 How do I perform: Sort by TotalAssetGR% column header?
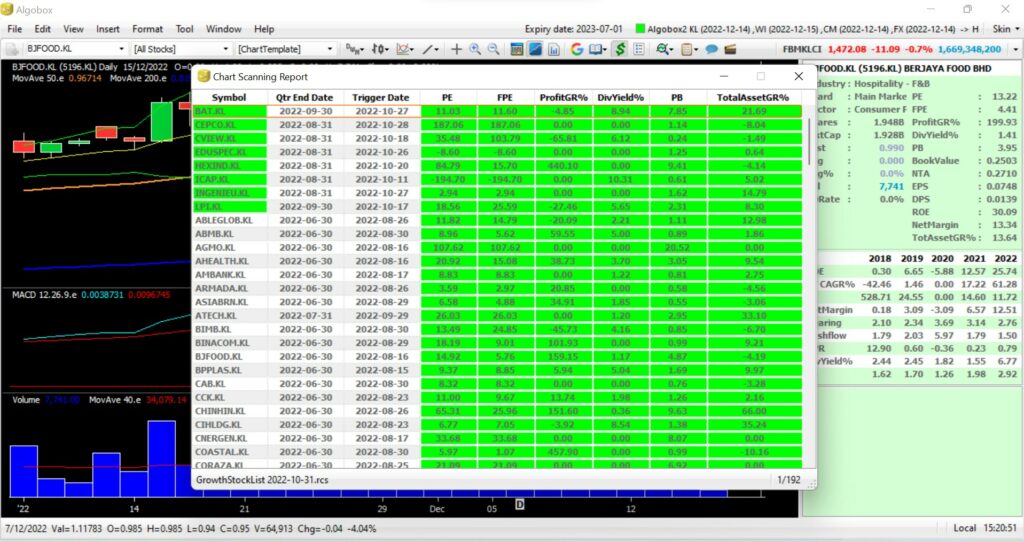[x=754, y=97]
